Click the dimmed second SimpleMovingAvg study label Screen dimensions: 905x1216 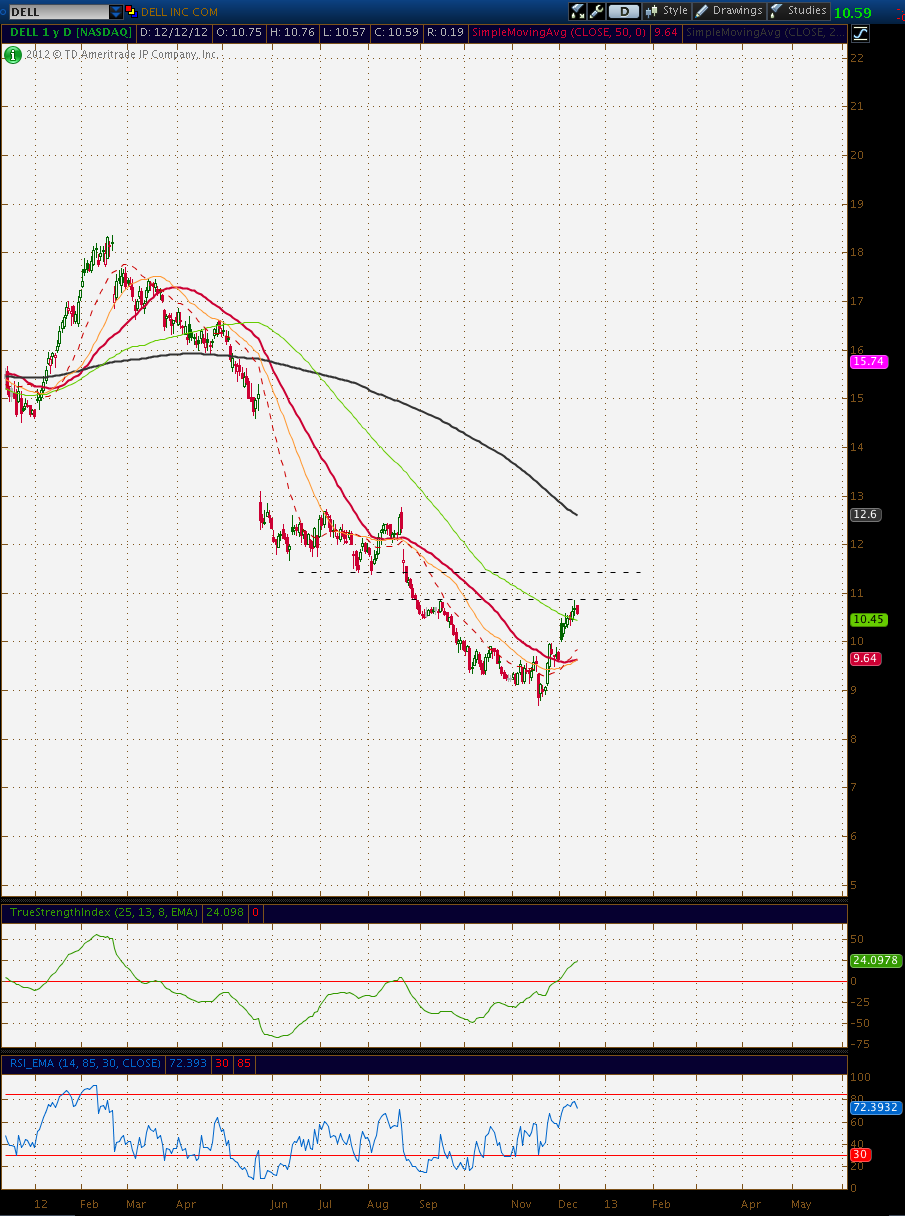click(x=765, y=33)
